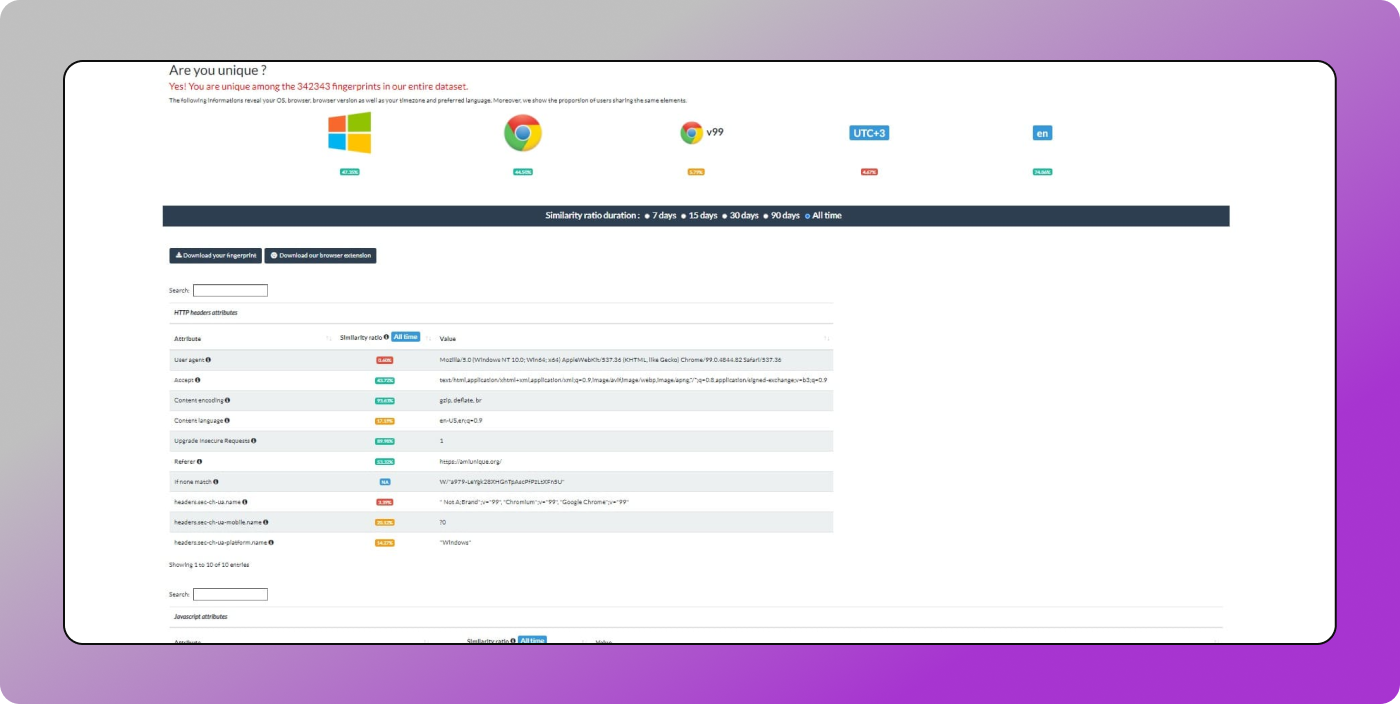Select the 7 days similarity duration

coord(648,216)
